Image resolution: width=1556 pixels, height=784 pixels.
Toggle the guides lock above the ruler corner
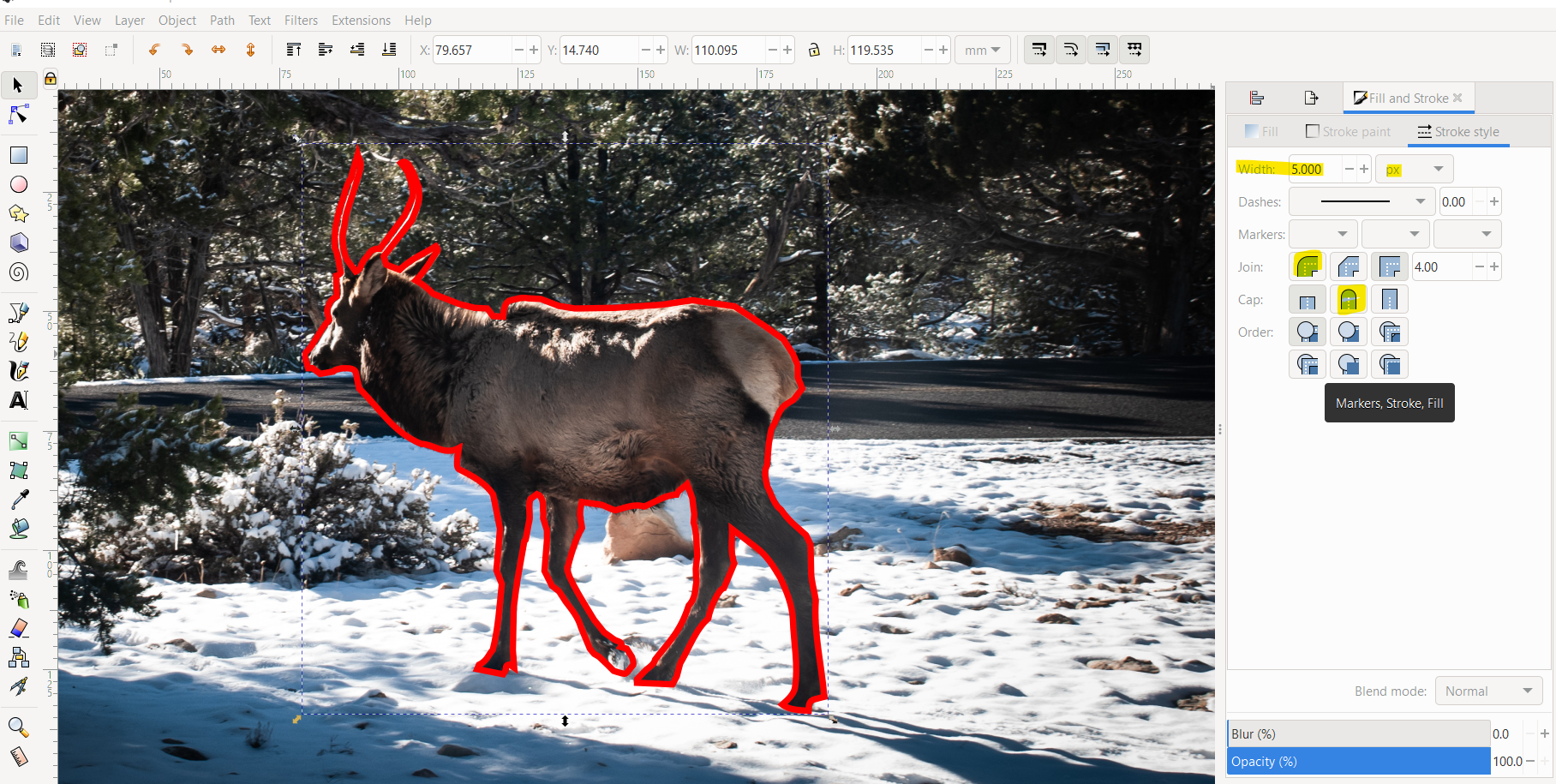point(51,79)
